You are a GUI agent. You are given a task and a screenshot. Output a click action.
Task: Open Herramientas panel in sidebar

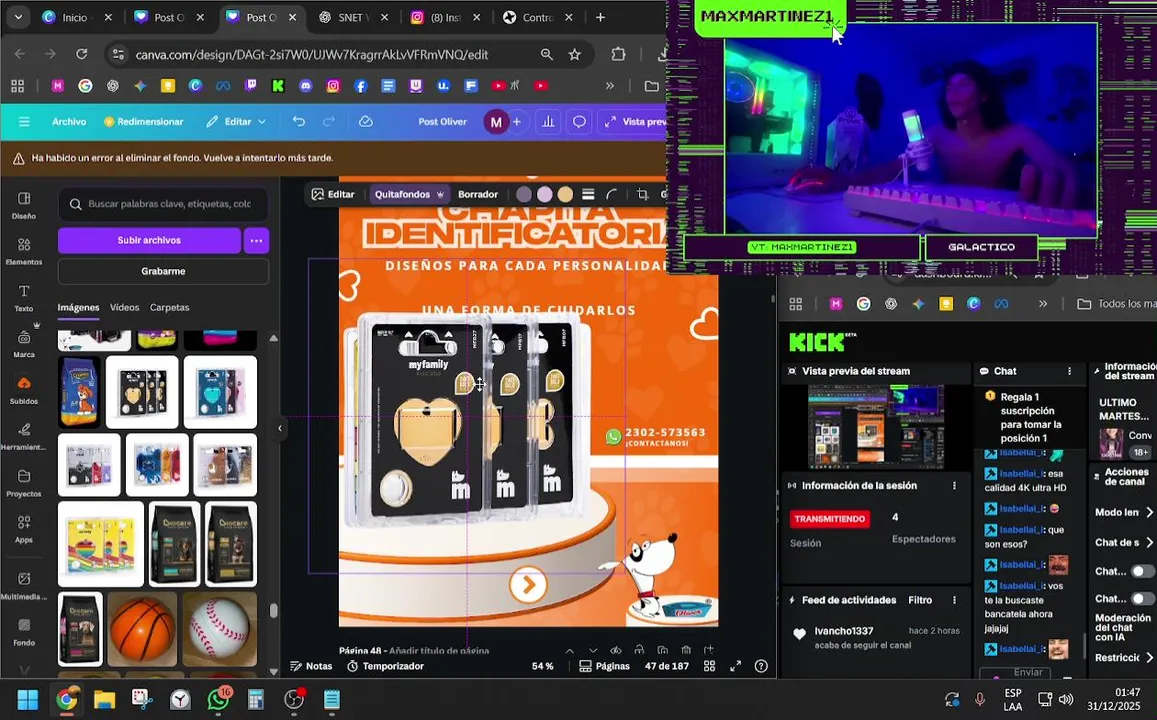[x=24, y=437]
